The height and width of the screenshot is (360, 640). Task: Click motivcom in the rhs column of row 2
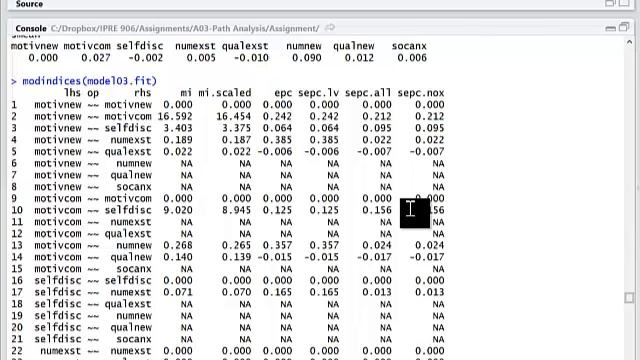(128, 116)
